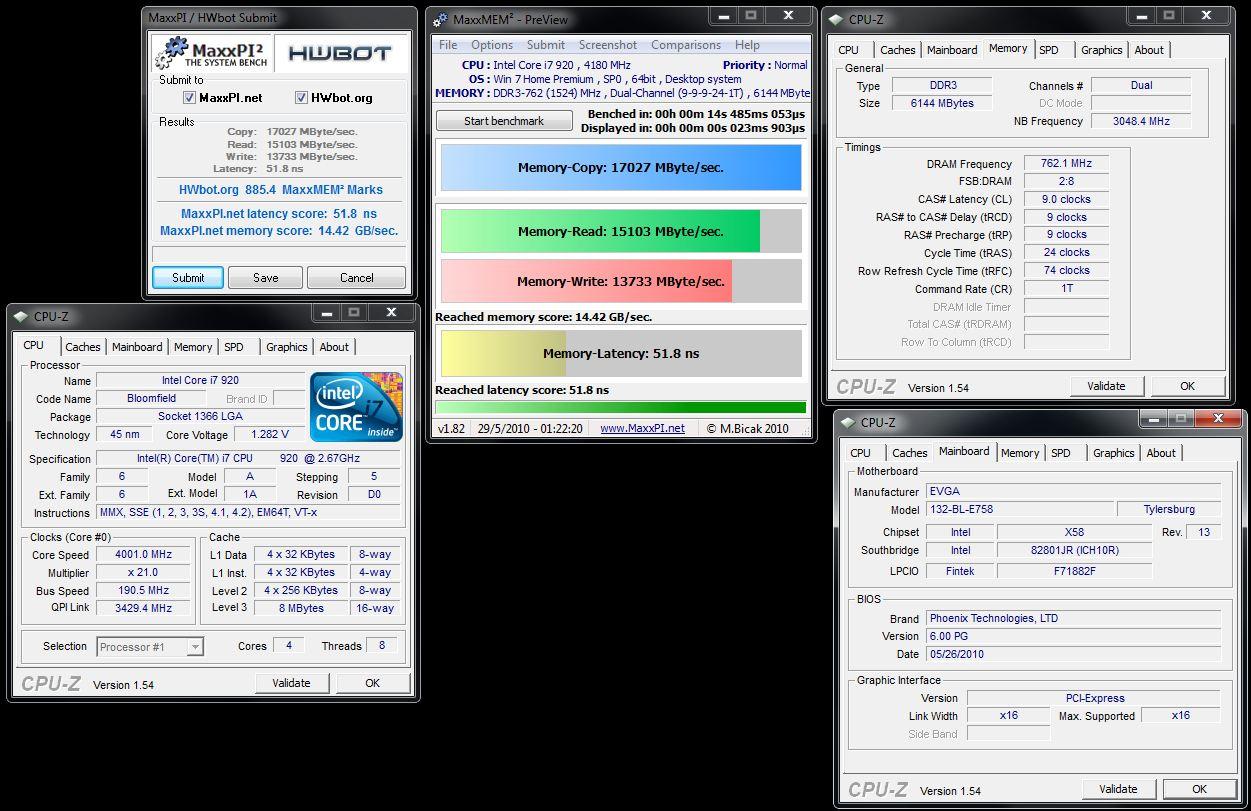Close the CPU-Z Mainboard window
The image size is (1251, 811).
pos(1219,418)
